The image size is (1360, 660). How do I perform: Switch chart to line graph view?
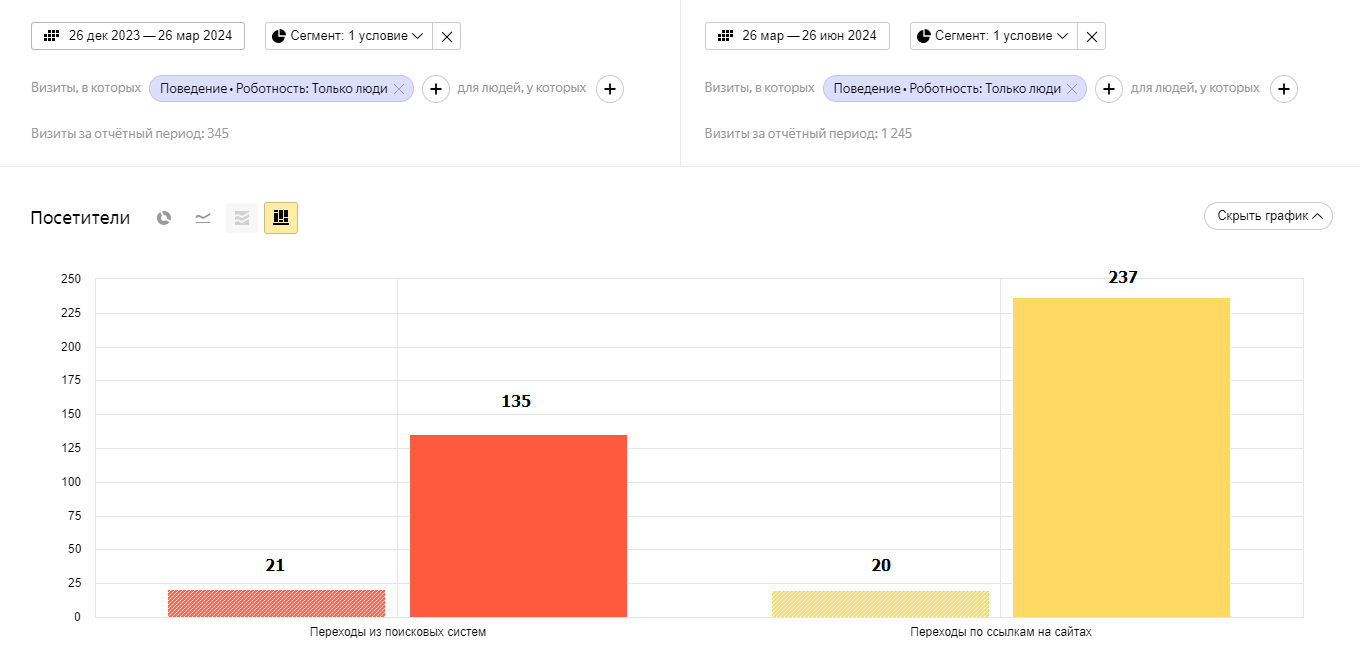click(x=203, y=218)
